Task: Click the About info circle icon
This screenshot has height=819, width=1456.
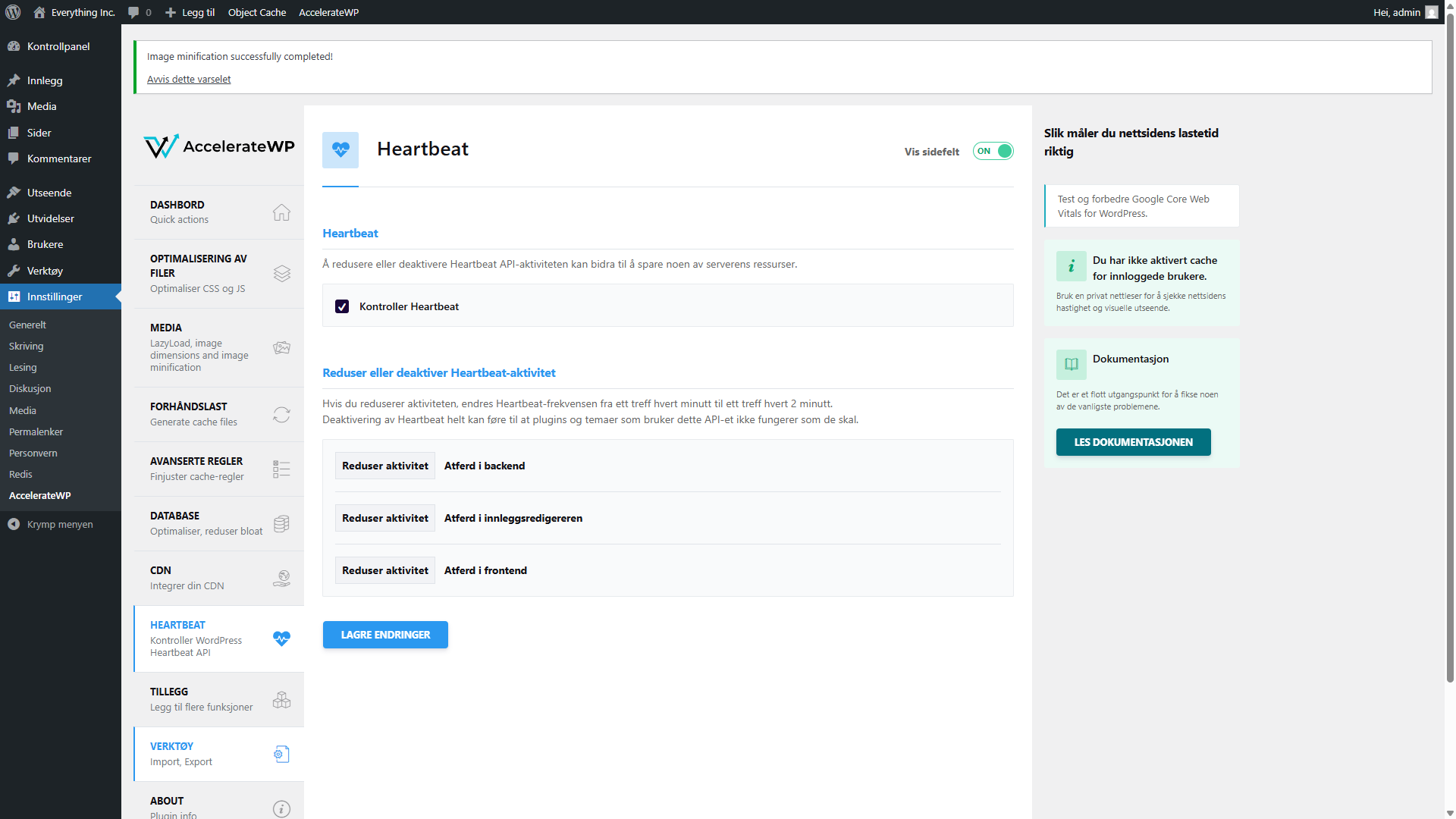Action: click(281, 809)
